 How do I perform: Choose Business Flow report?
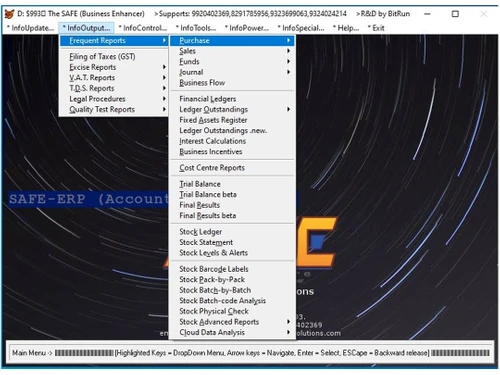point(232,83)
